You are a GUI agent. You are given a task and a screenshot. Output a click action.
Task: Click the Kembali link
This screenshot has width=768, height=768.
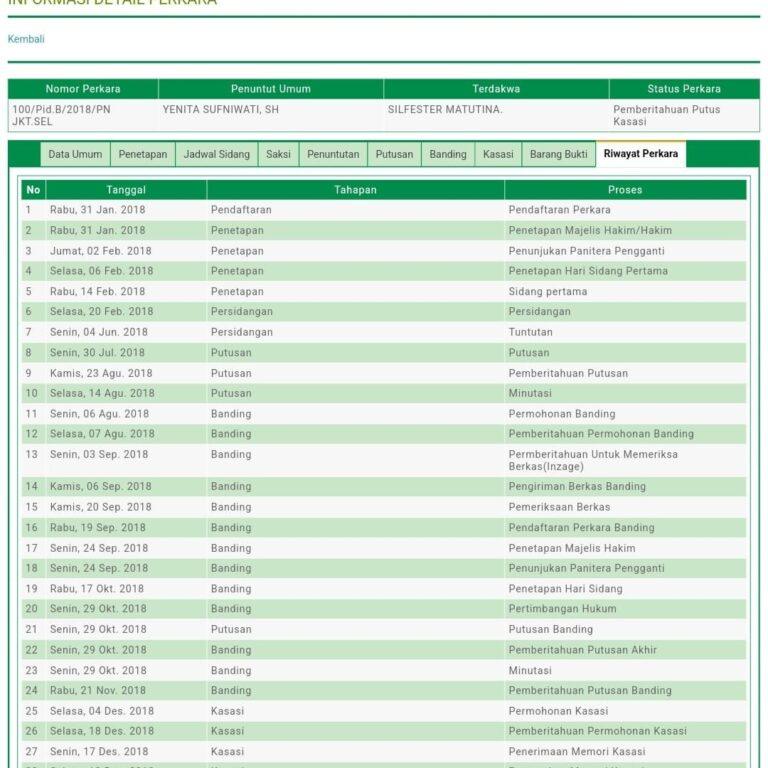[26, 39]
